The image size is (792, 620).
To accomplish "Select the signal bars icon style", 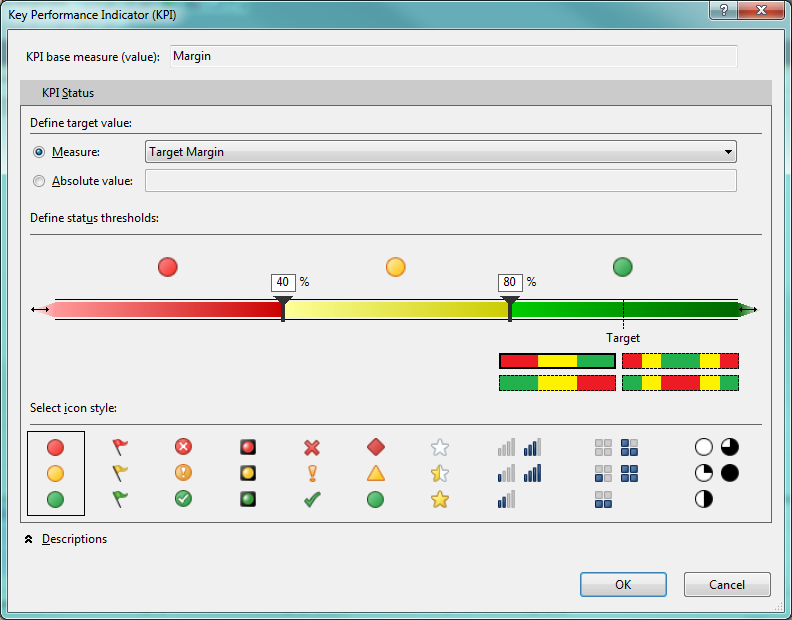I will pos(519,473).
